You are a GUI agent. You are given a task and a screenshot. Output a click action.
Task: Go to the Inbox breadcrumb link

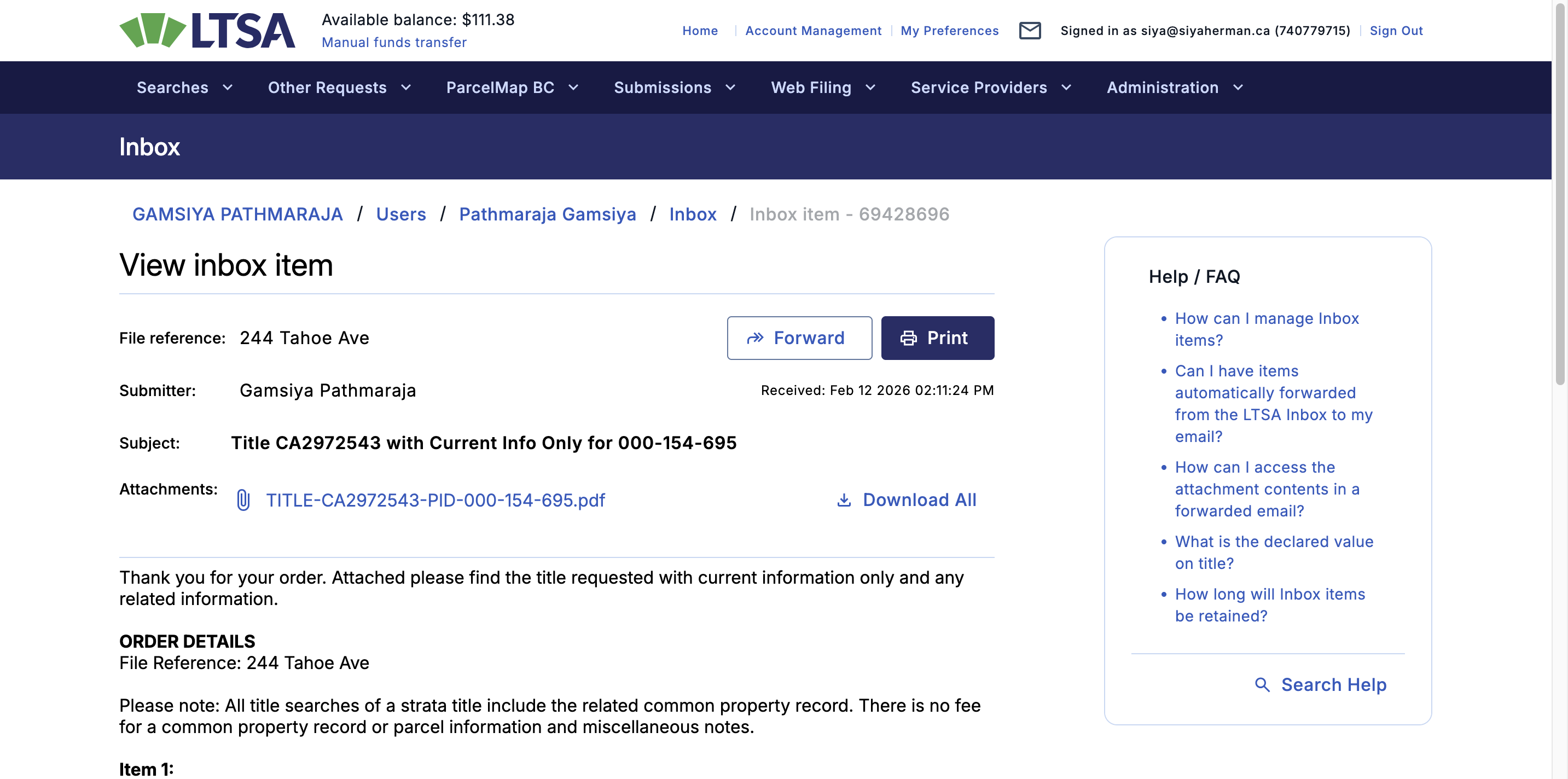tap(692, 214)
